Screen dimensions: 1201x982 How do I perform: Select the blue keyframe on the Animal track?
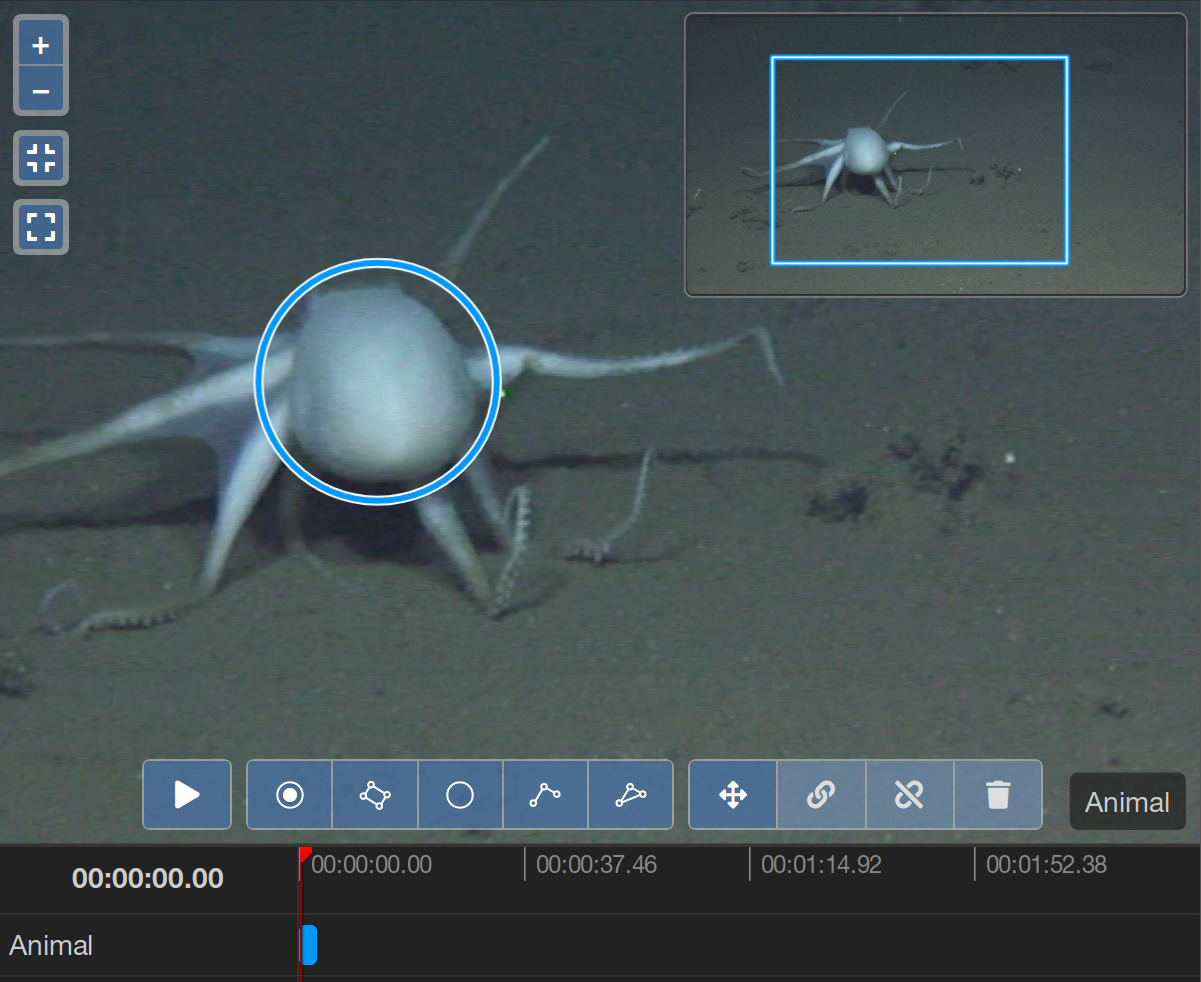309,945
